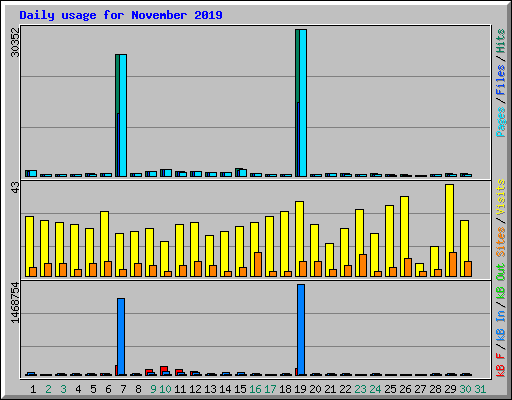Click the green day 31 label
Screen dimensions: 512x400
pos(480,389)
